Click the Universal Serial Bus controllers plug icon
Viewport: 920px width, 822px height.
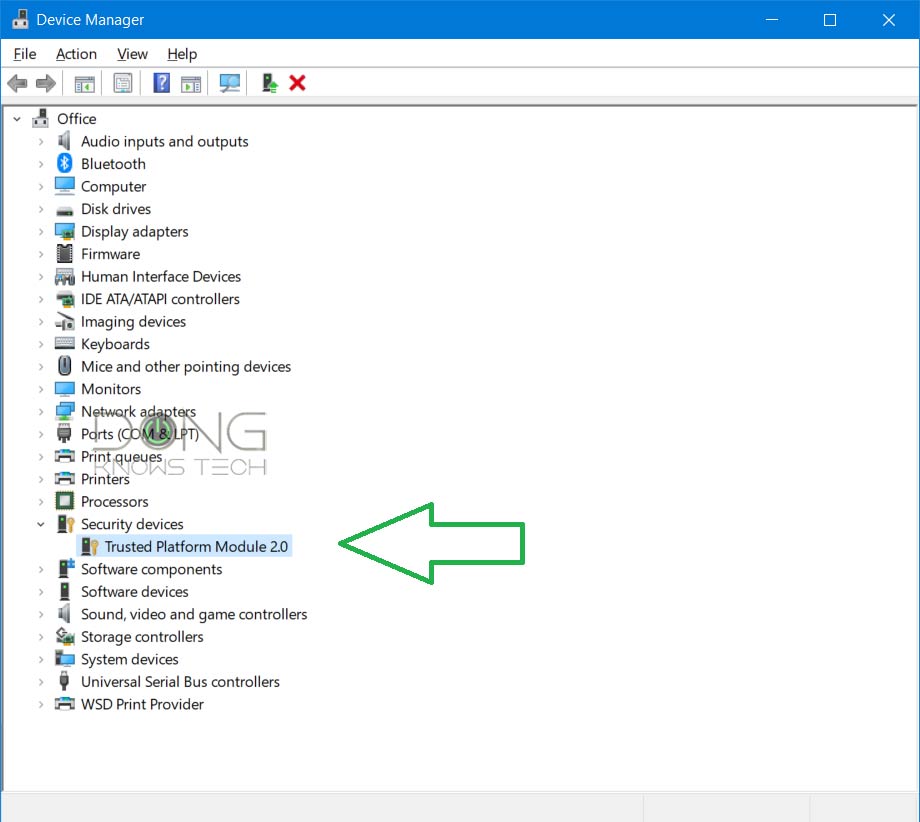click(65, 681)
